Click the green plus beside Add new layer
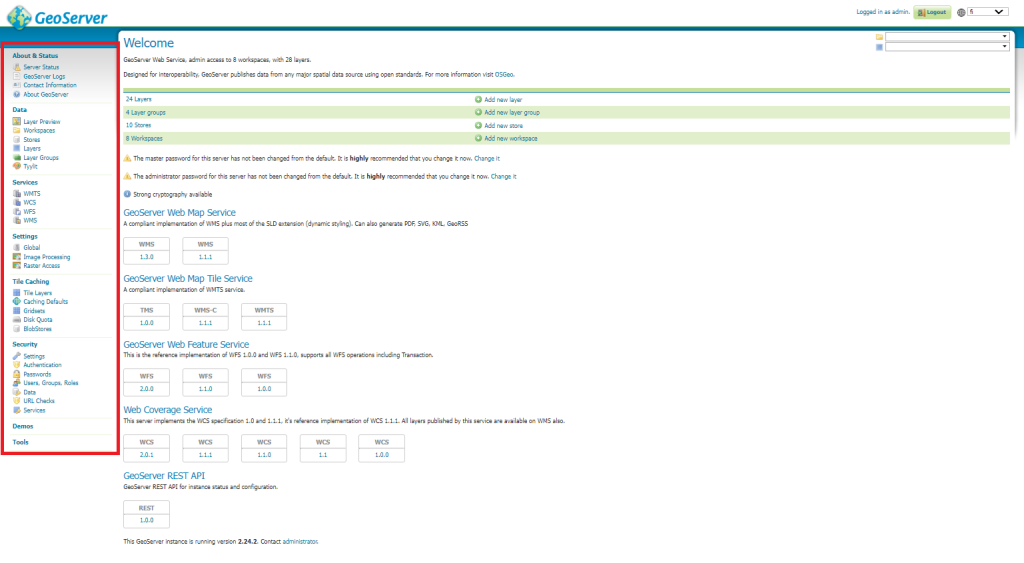This screenshot has height=563, width=1024. [x=478, y=99]
